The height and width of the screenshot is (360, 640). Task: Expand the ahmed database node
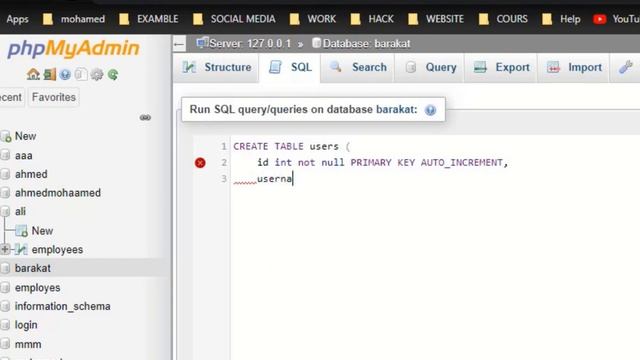point(5,174)
